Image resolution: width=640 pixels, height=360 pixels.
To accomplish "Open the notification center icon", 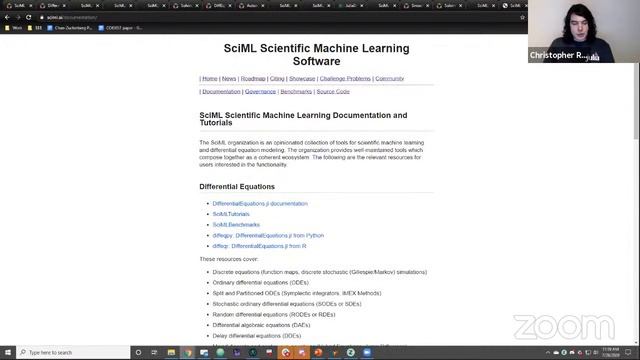I will coord(628,352).
